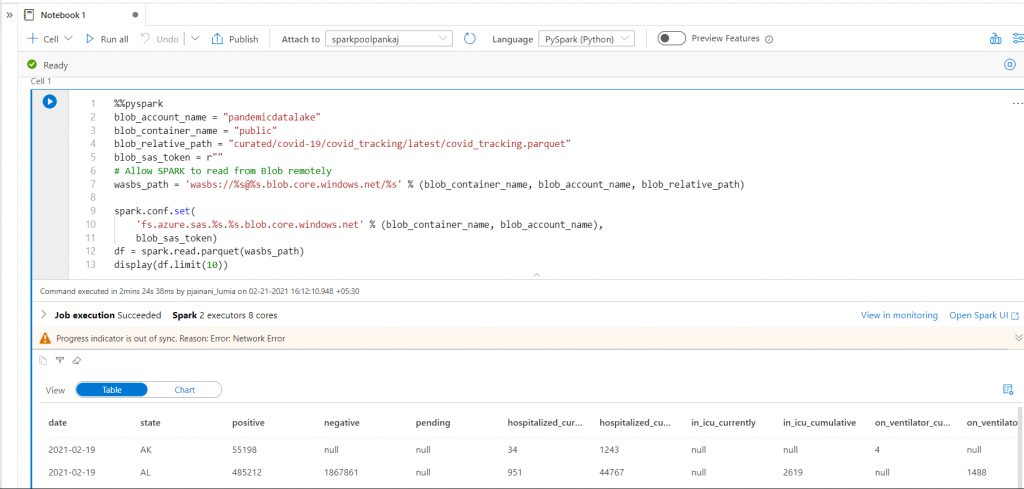Open the variables/data panel icon

pyautogui.click(x=995, y=39)
